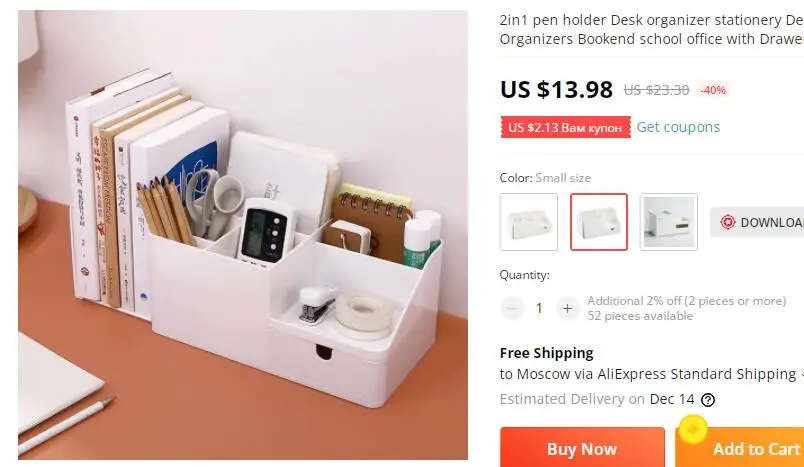The height and width of the screenshot is (467, 804).
Task: Click the crossed-out US $23.30 original price
Action: [656, 90]
